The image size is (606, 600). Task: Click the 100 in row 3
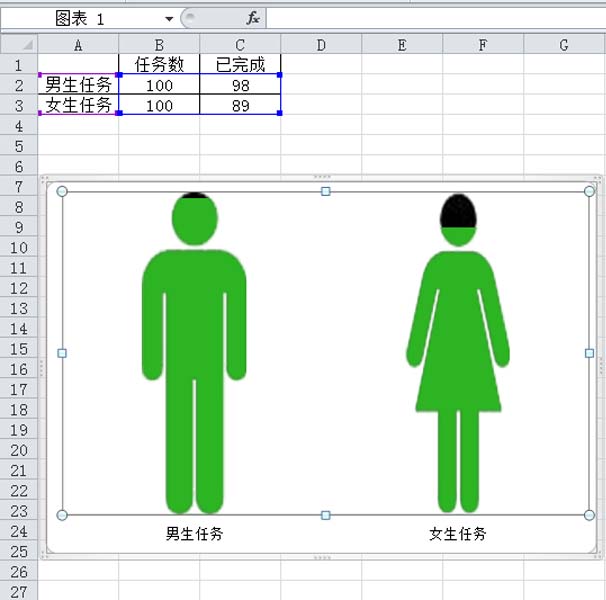tap(159, 105)
